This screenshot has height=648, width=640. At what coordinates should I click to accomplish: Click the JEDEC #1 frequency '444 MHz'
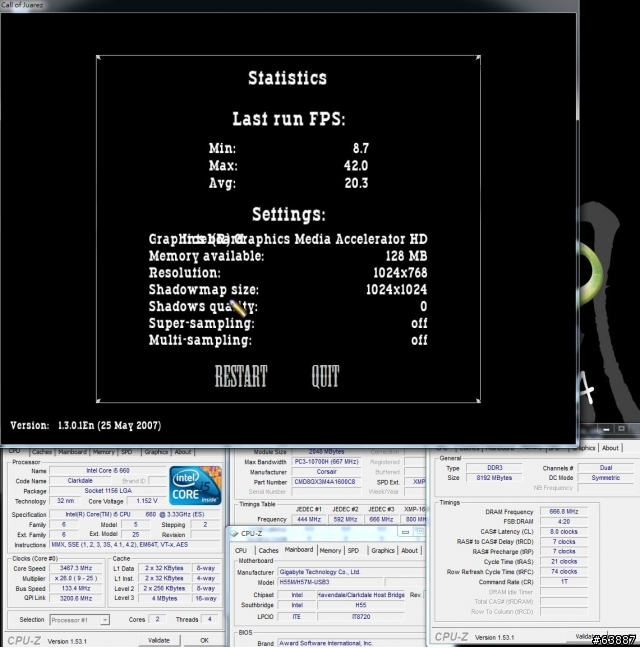pos(309,519)
